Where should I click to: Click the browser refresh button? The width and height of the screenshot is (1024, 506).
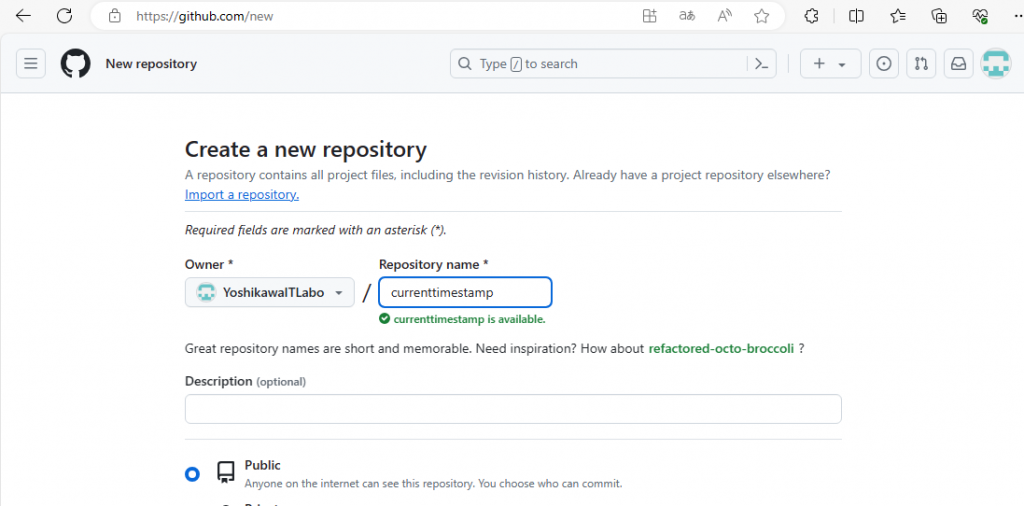pos(64,16)
